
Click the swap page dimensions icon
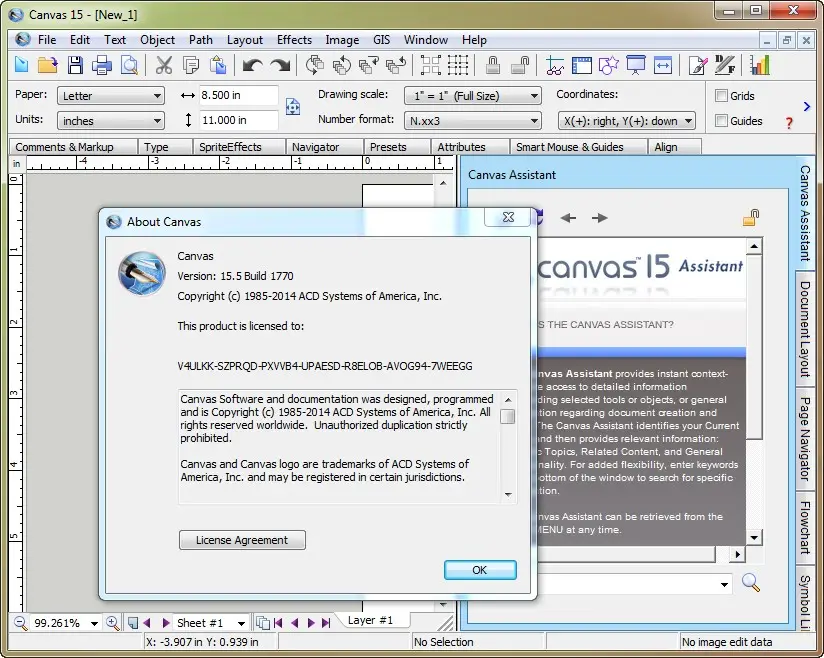(293, 107)
